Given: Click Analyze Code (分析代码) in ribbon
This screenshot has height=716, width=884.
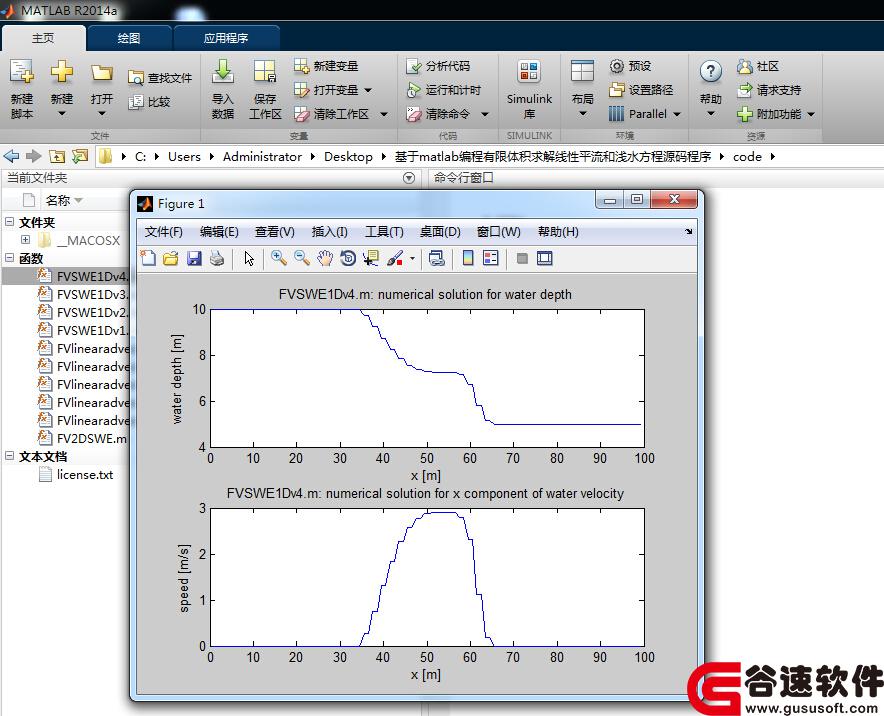Looking at the screenshot, I should (438, 66).
